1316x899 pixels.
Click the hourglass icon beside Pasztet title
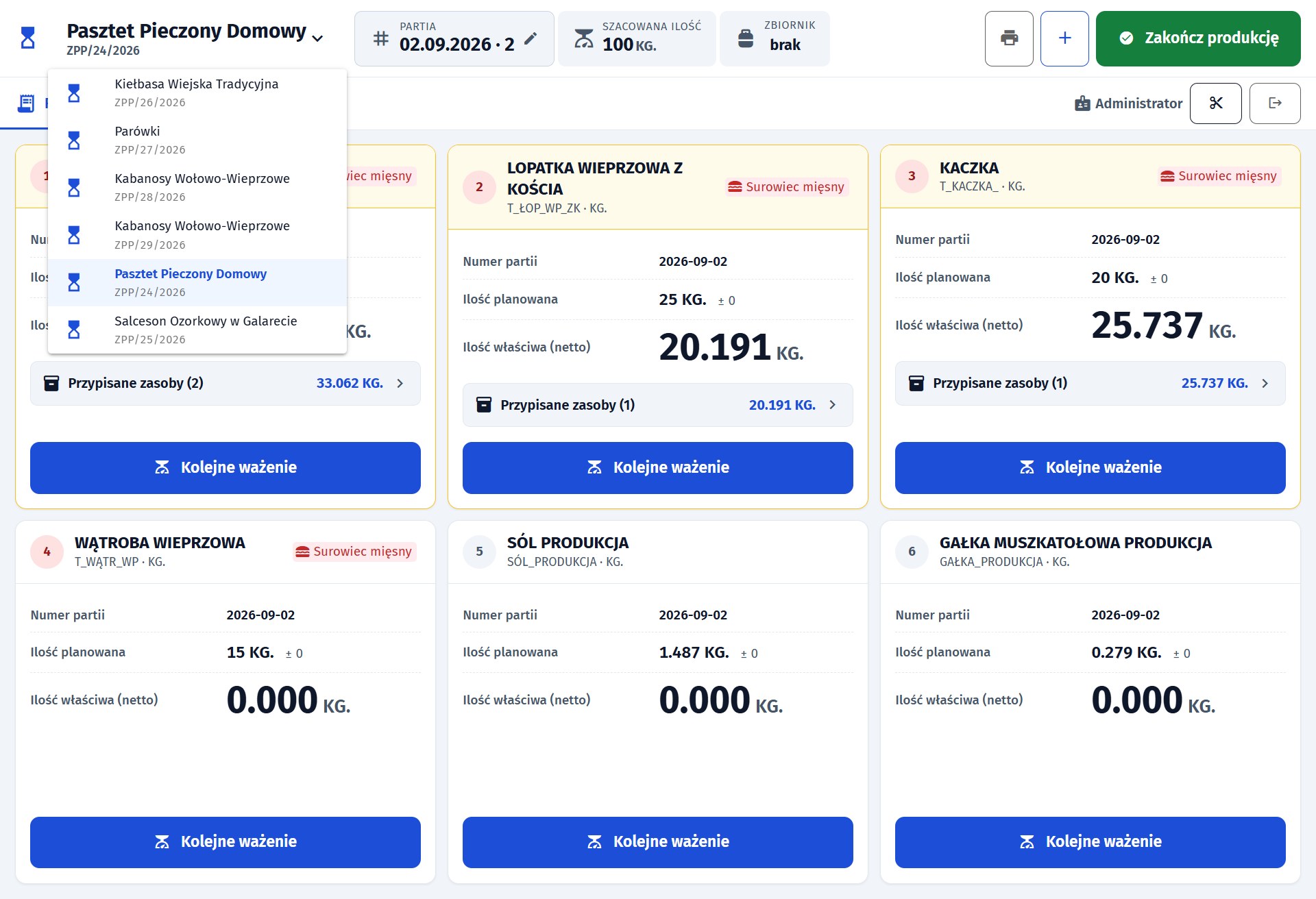pyautogui.click(x=28, y=38)
